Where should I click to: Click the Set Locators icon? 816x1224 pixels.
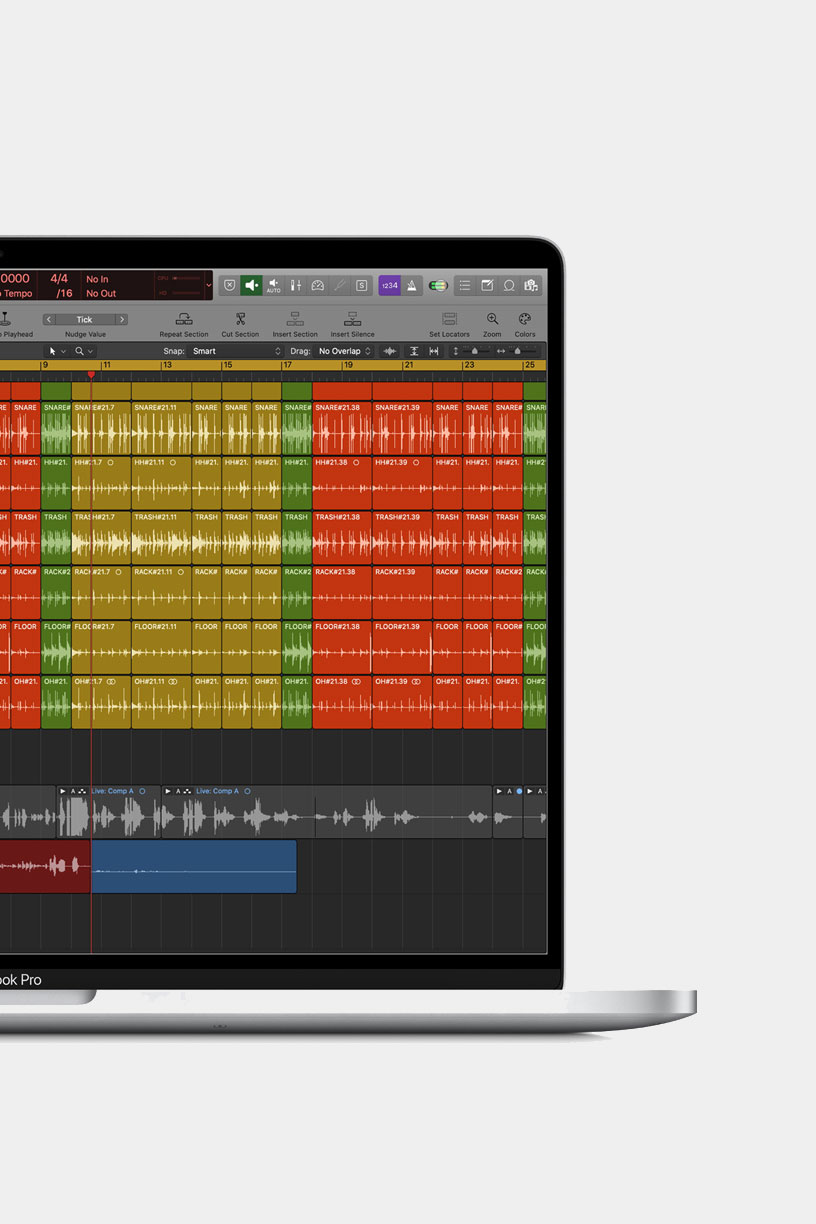tap(449, 319)
